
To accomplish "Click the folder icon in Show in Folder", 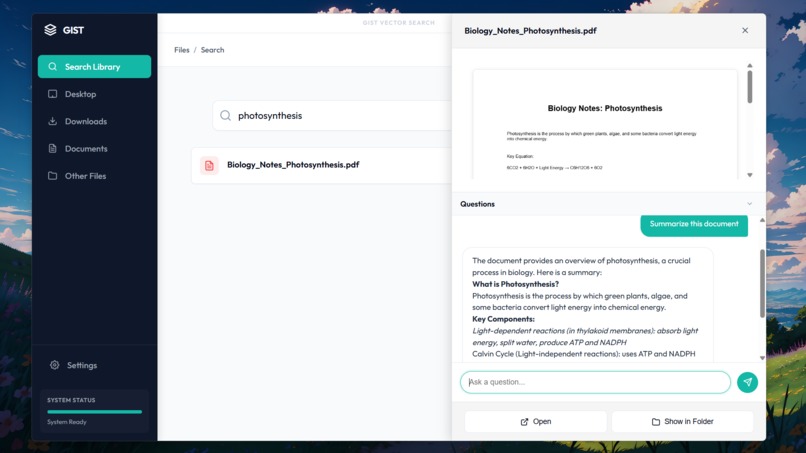I will click(x=655, y=422).
